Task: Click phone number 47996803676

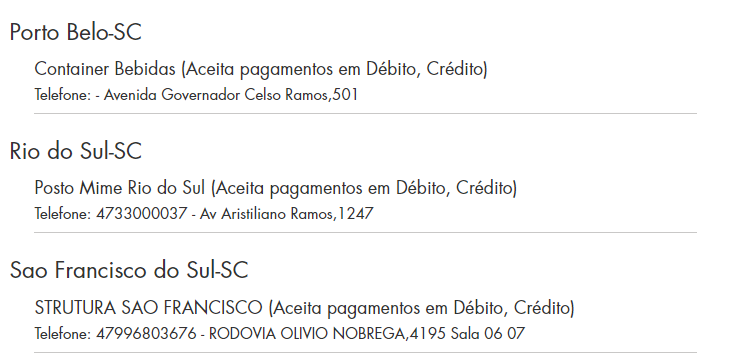Action: (146, 333)
